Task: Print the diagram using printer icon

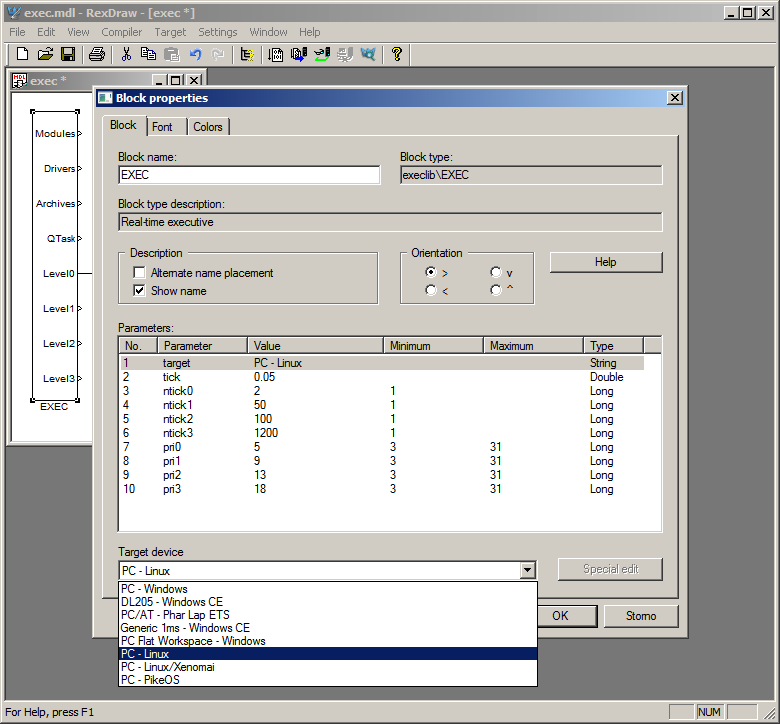Action: tap(97, 54)
